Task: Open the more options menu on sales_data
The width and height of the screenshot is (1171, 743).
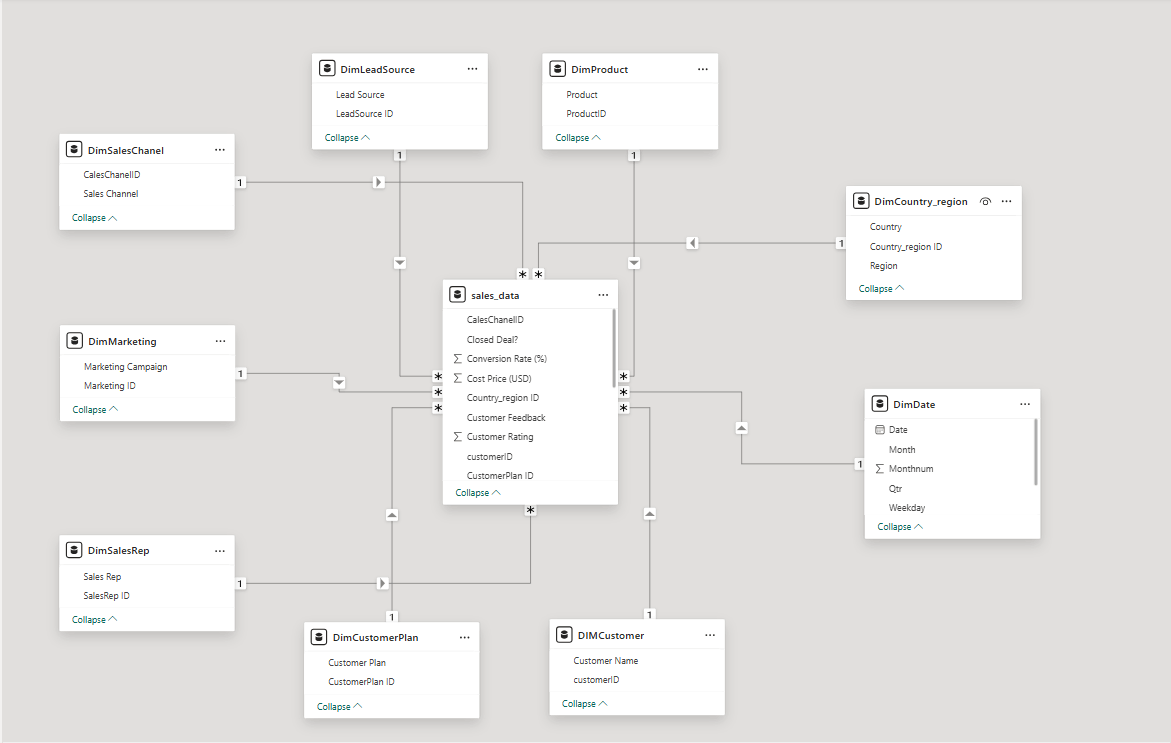Action: [x=603, y=294]
